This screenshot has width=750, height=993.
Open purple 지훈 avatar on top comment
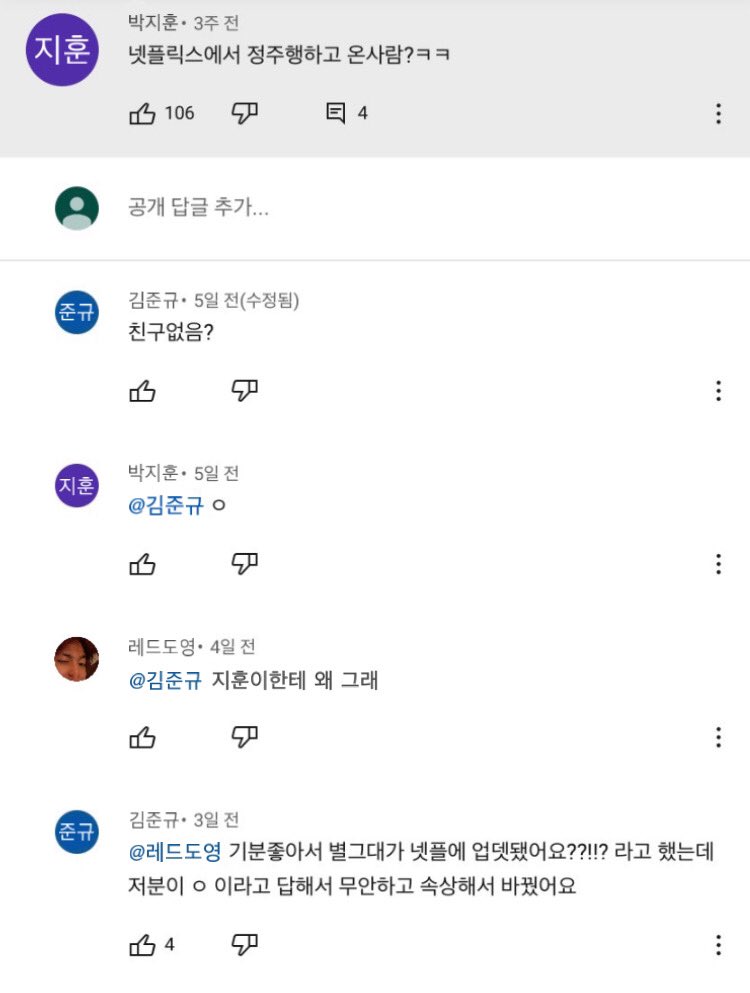62,50
